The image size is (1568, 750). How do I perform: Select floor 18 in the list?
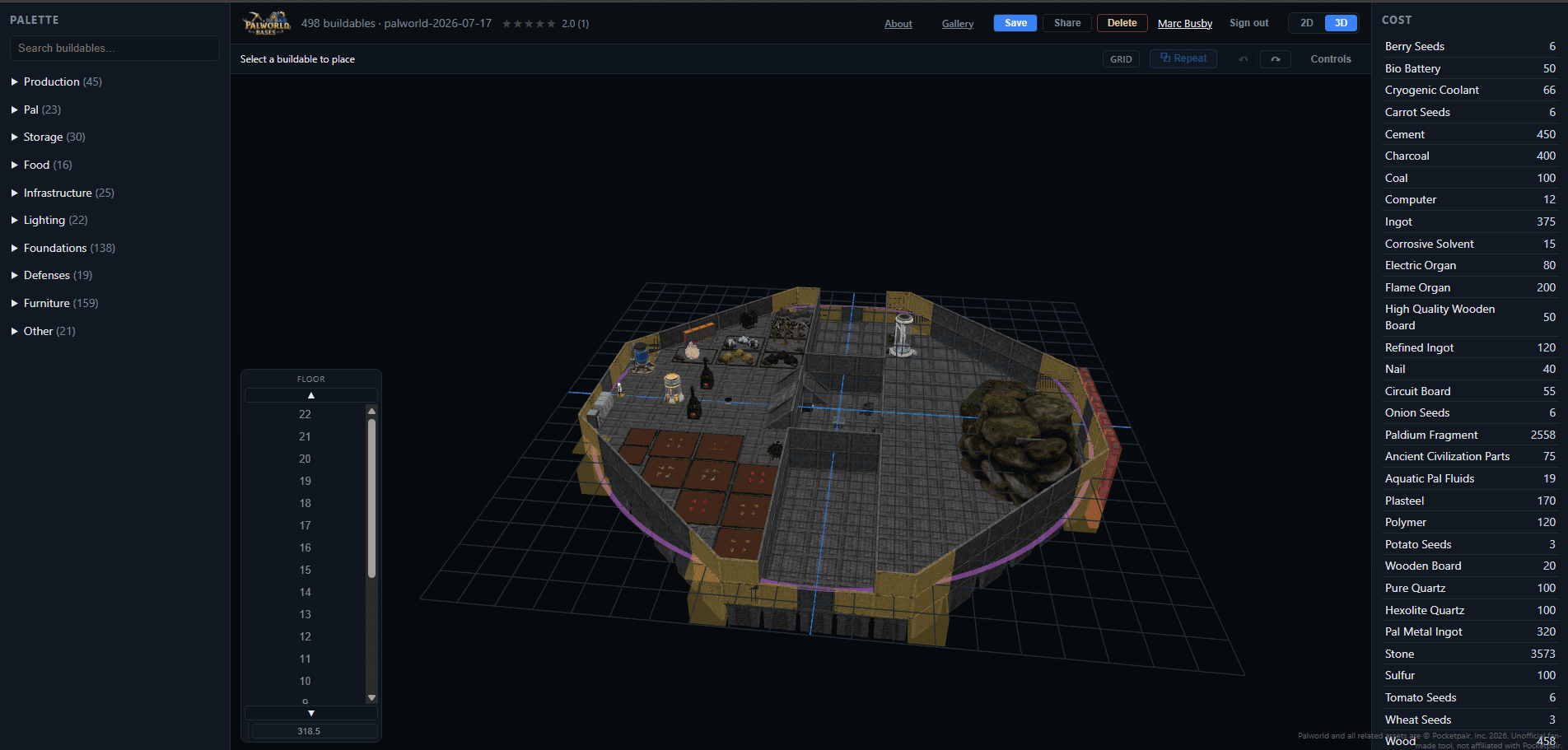pyautogui.click(x=305, y=503)
